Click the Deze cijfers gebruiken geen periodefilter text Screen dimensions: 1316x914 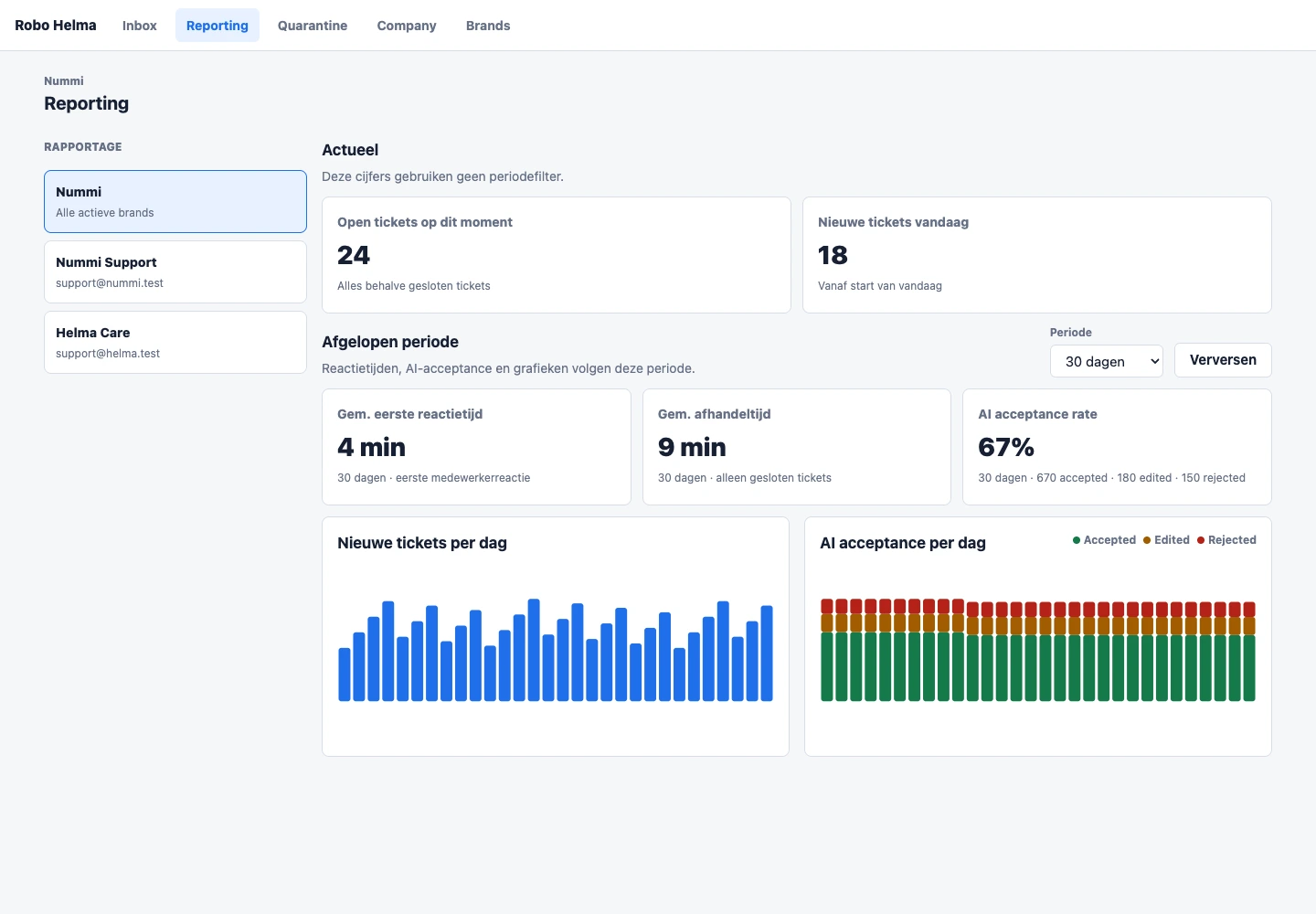[x=443, y=176]
